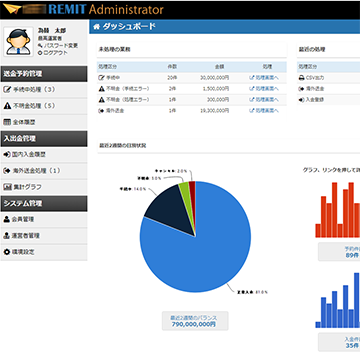Open 手続中処理 (3) in sidebar
The width and height of the screenshot is (360, 360).
click(x=44, y=90)
